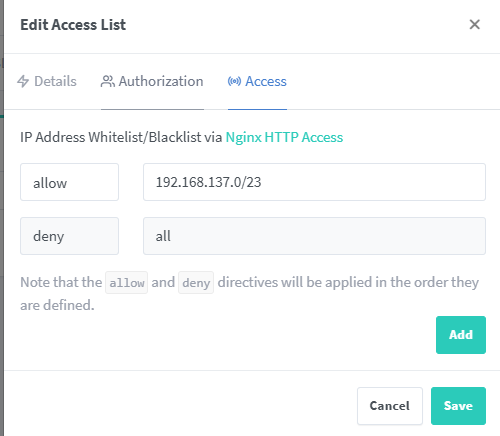Save the access list changes
500x436 pixels.
pyautogui.click(x=458, y=406)
